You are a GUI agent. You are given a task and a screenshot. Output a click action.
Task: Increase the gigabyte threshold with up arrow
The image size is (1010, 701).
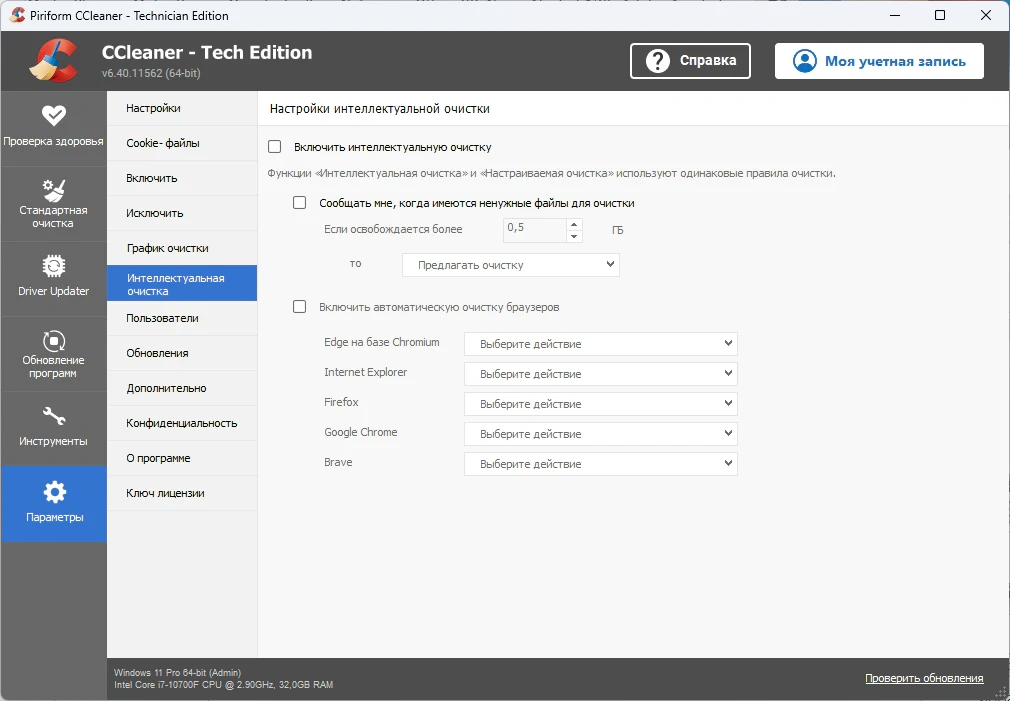(574, 224)
